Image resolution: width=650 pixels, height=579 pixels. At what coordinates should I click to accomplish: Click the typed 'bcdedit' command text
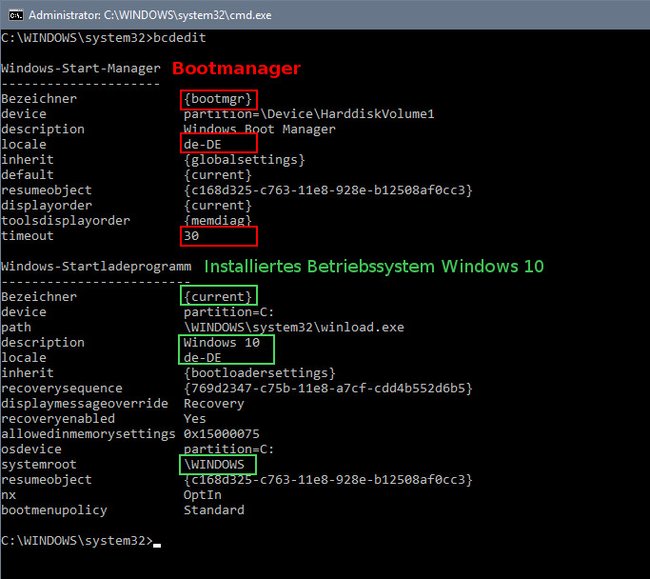click(x=179, y=38)
